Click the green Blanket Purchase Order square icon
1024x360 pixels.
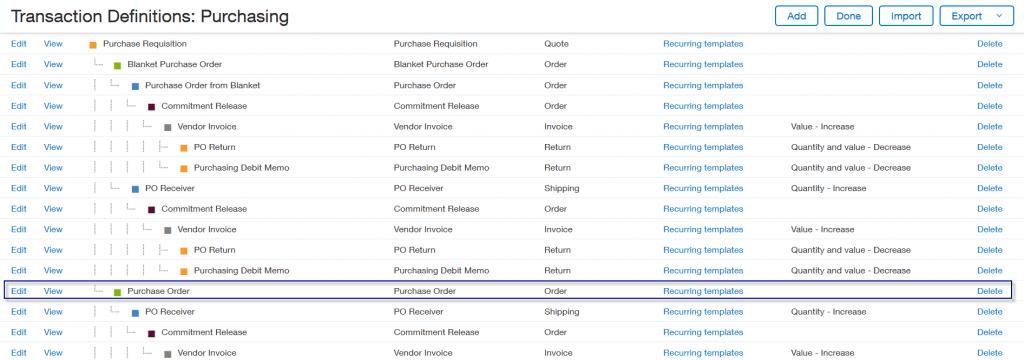pyautogui.click(x=118, y=66)
